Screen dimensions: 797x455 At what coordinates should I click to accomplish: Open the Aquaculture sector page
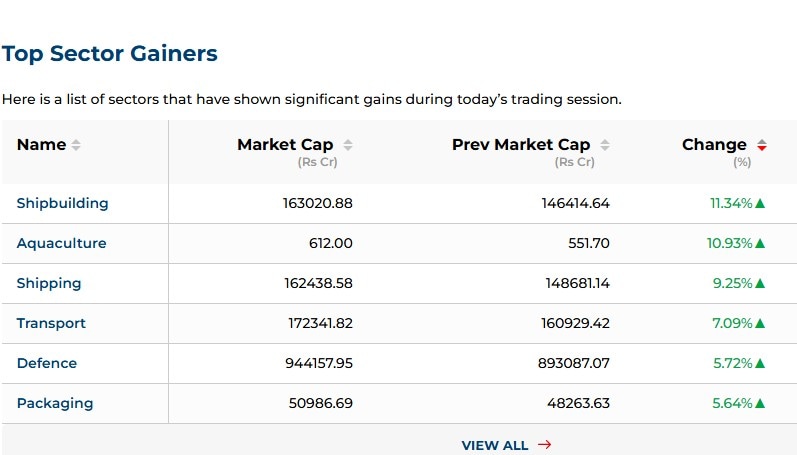61,243
